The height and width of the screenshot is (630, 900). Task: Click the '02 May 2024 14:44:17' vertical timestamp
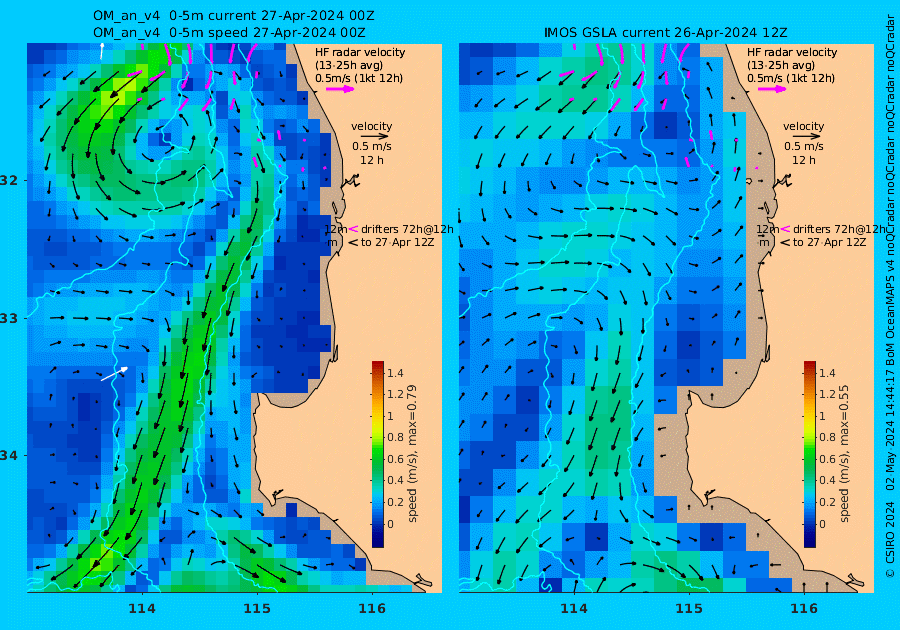click(890, 430)
